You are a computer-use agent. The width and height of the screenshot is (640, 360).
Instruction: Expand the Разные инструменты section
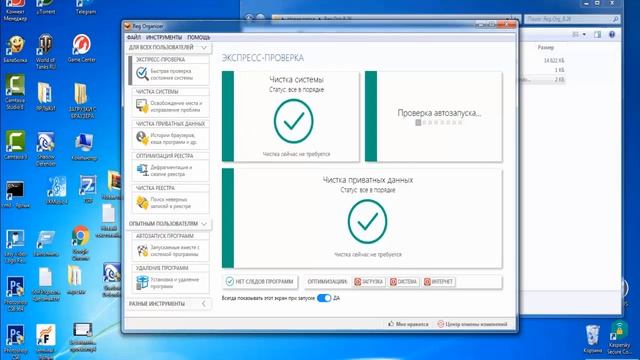tap(204, 304)
